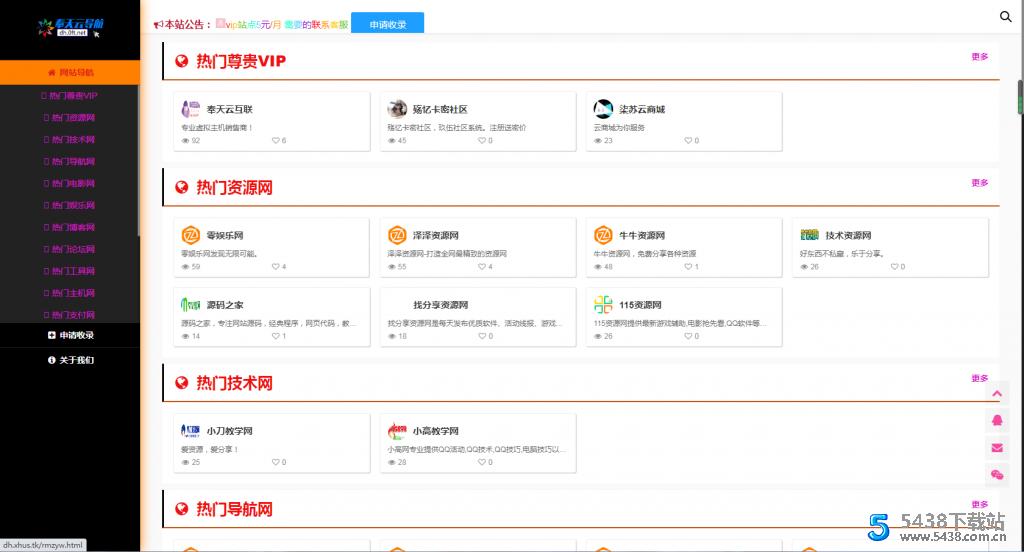This screenshot has width=1024, height=552.
Task: Click the site logo in sidebar
Action: [x=70, y=27]
